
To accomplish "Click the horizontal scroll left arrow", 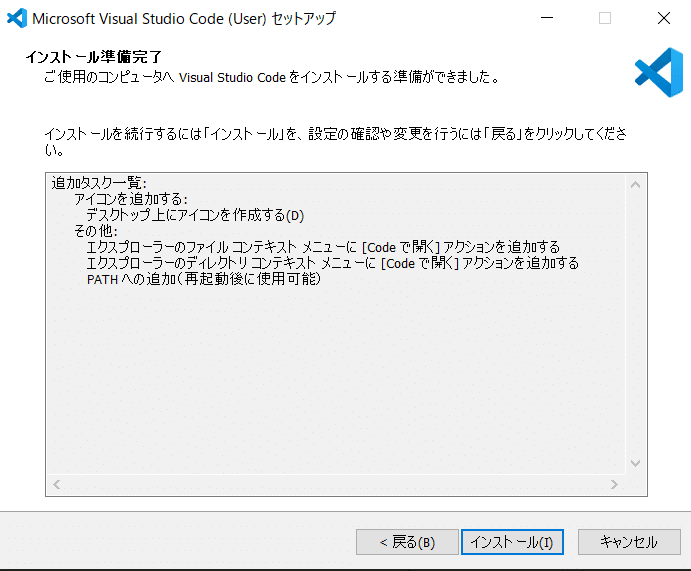I will pyautogui.click(x=56, y=485).
